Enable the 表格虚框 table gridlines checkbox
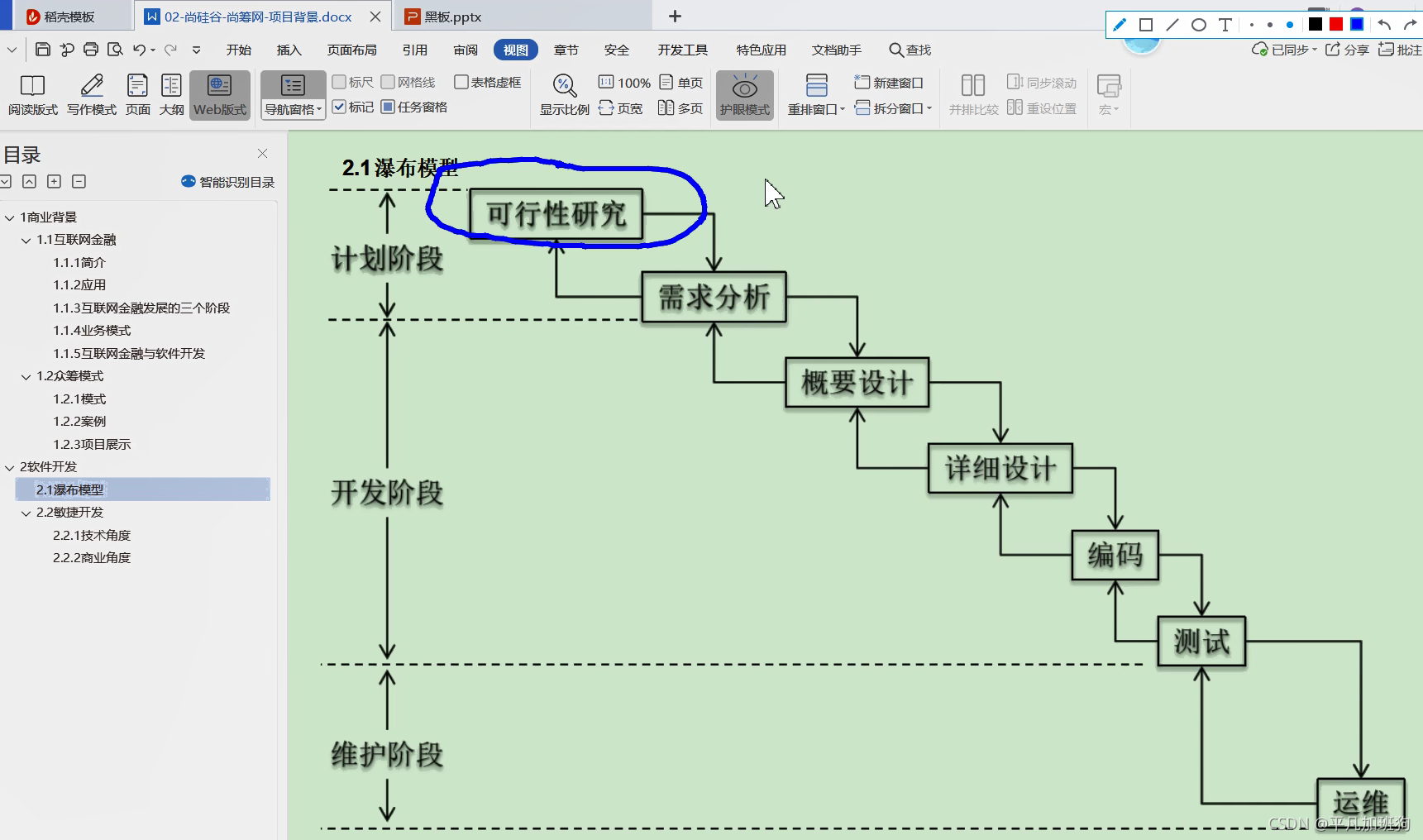This screenshot has height=840, width=1423. click(461, 82)
